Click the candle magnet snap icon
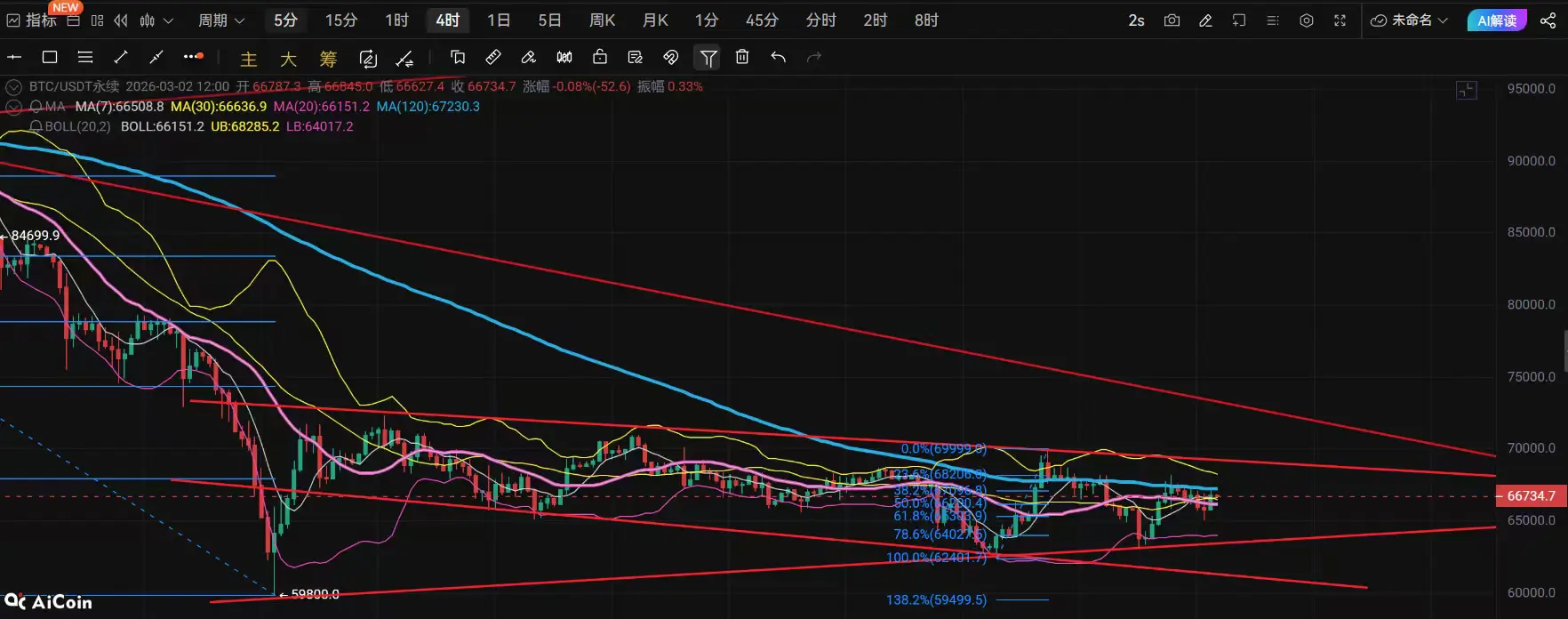The width and height of the screenshot is (1568, 619). click(x=564, y=57)
